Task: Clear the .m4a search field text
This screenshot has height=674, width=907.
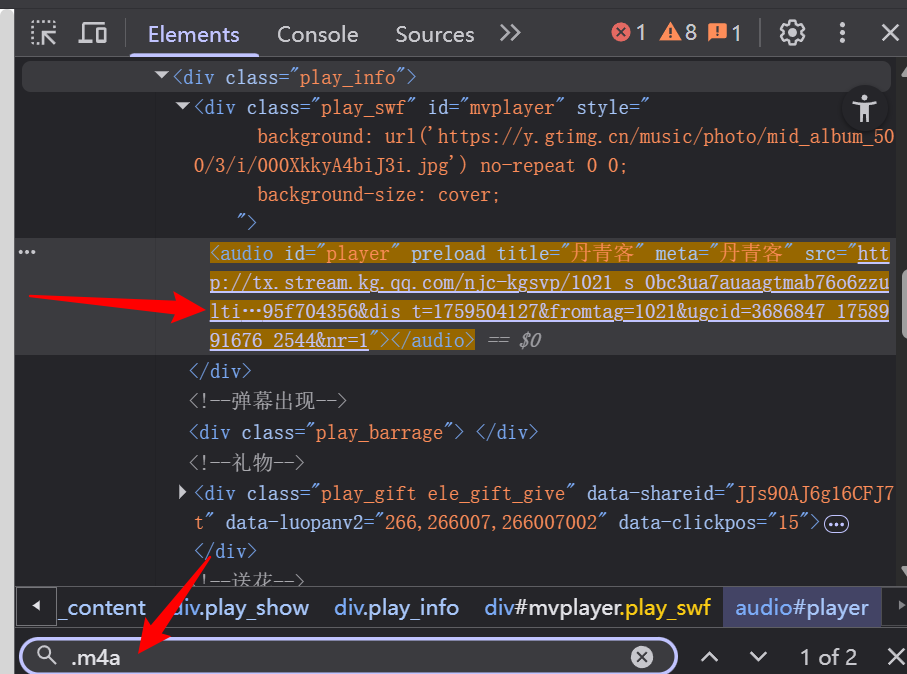Action: pos(642,657)
